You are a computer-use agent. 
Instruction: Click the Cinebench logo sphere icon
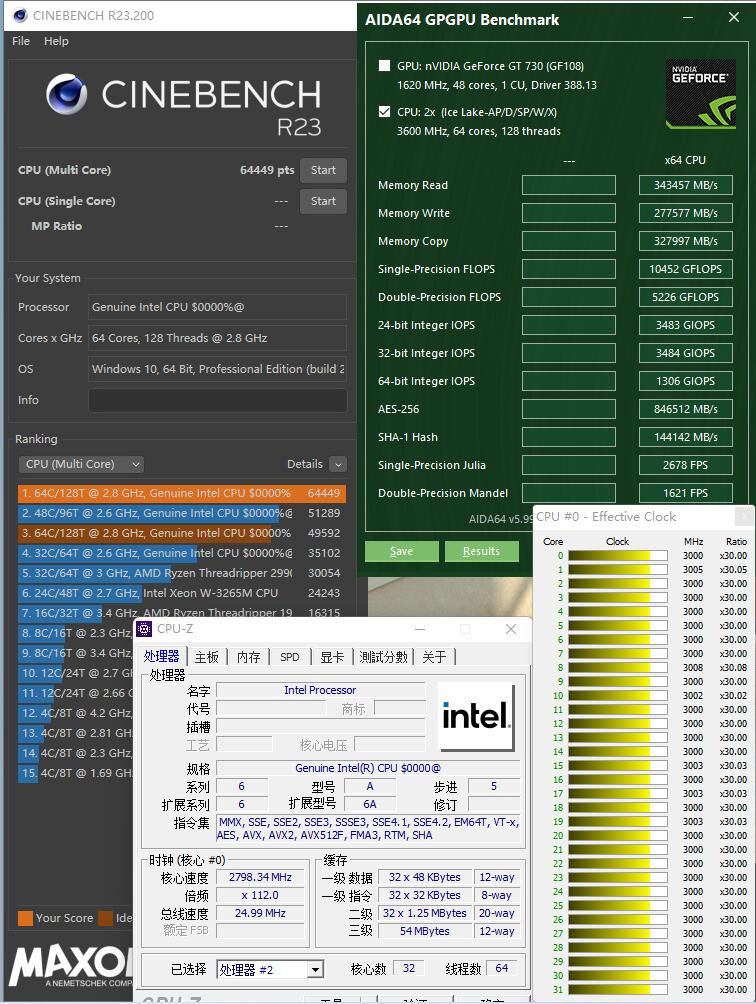coord(67,94)
